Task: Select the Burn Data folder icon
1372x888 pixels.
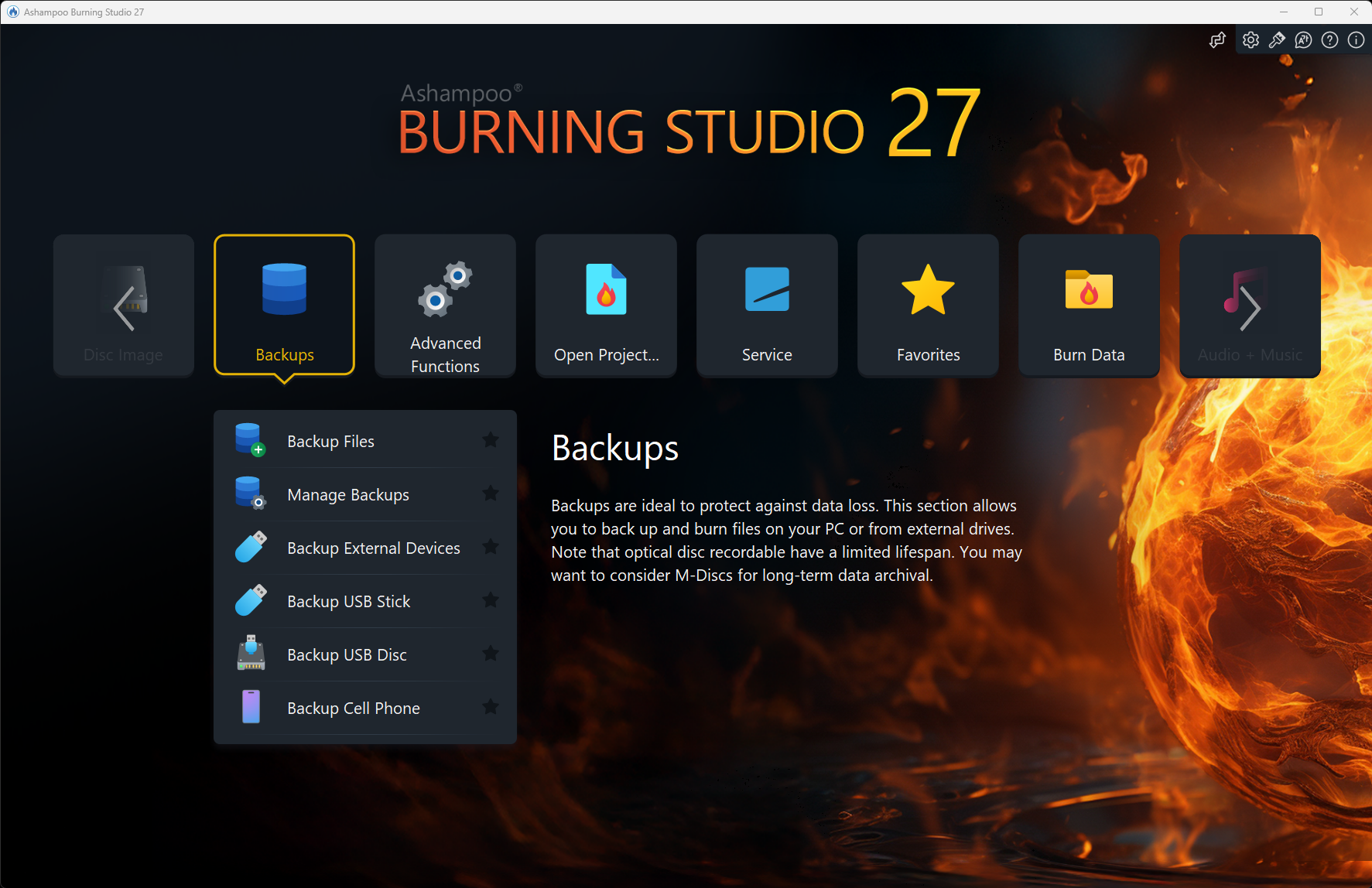Action: [1088, 291]
